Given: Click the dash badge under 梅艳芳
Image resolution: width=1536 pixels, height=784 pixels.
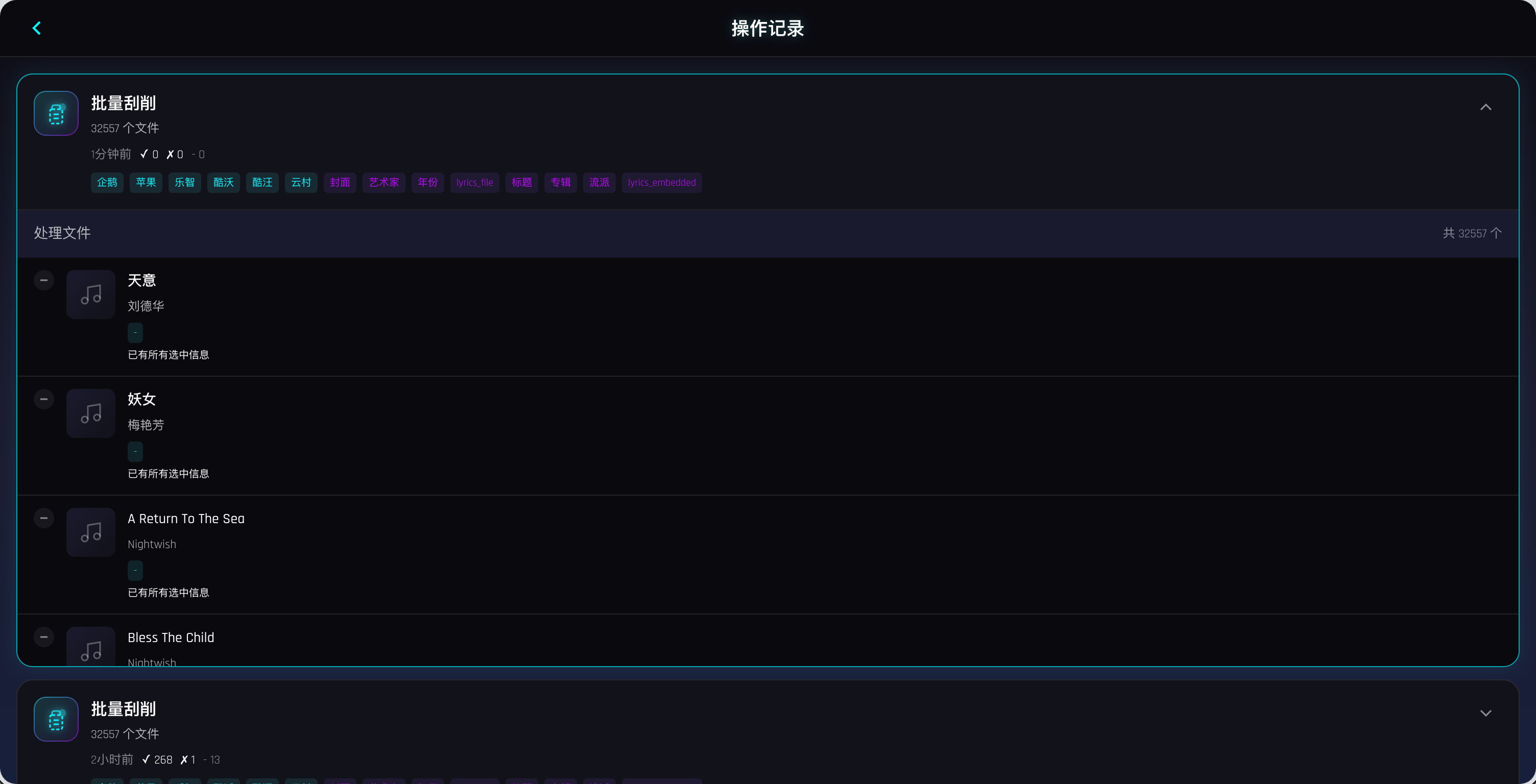Looking at the screenshot, I should (135, 451).
